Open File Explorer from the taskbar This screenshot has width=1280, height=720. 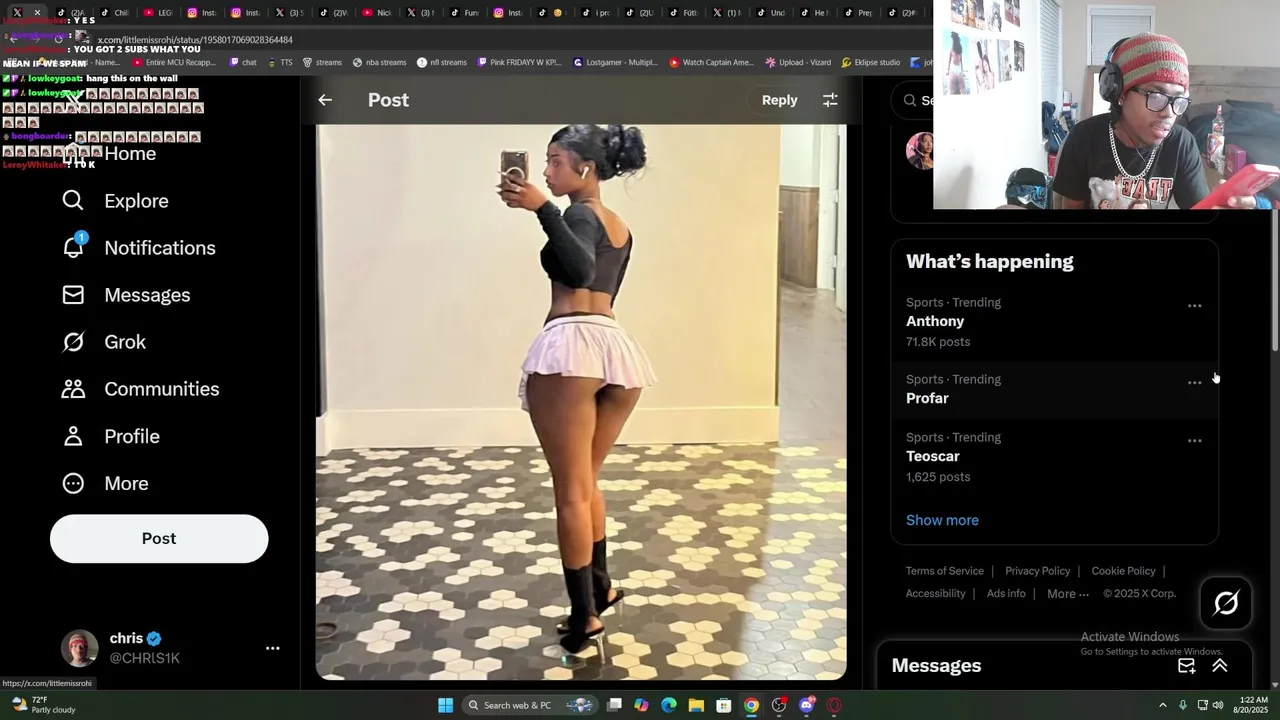point(696,705)
